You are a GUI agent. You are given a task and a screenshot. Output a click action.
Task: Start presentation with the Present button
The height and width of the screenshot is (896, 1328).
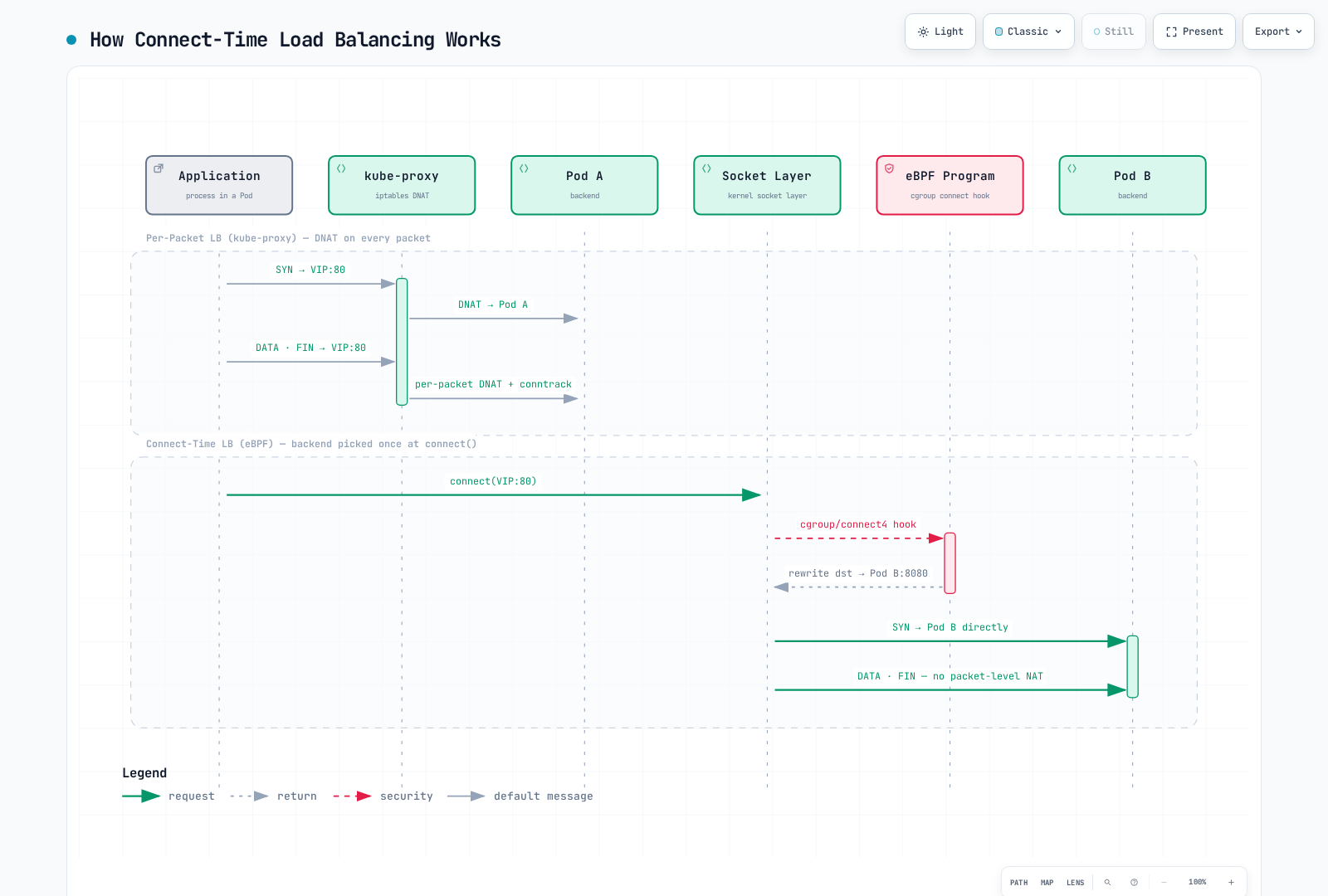pos(1194,32)
